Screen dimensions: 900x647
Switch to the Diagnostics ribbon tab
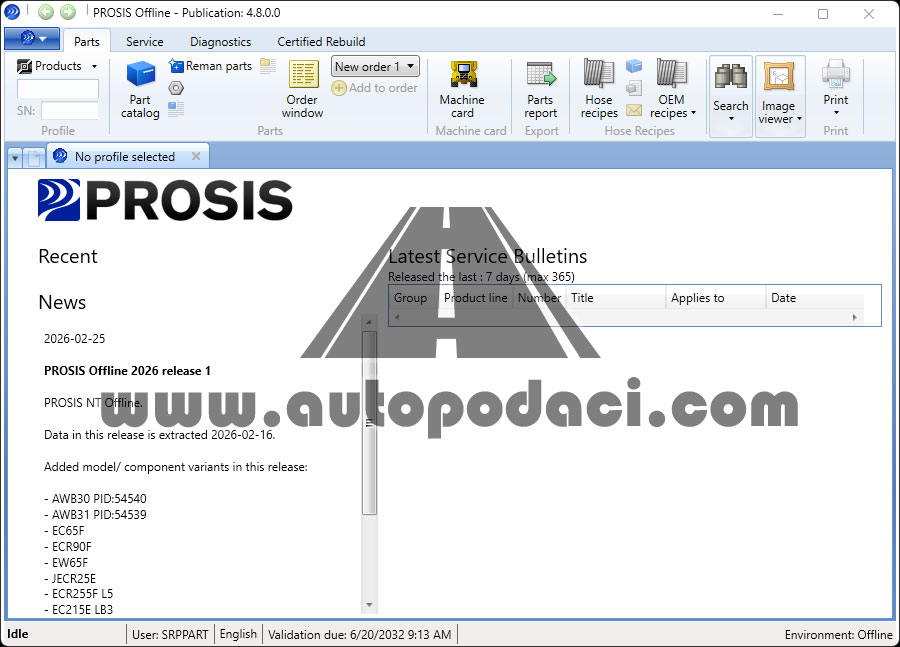pos(220,41)
